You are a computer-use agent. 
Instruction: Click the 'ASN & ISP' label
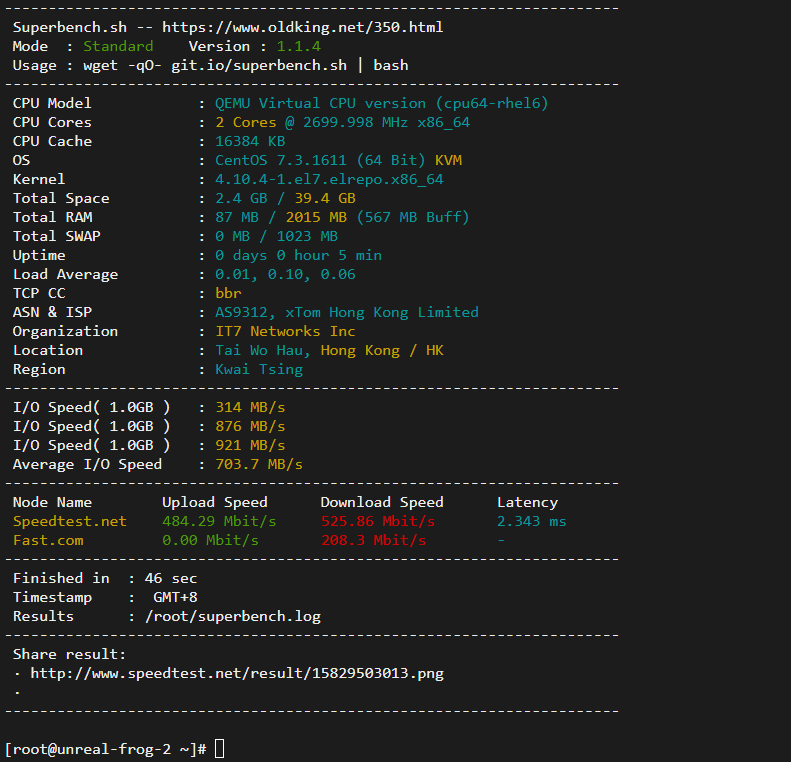pyautogui.click(x=52, y=313)
